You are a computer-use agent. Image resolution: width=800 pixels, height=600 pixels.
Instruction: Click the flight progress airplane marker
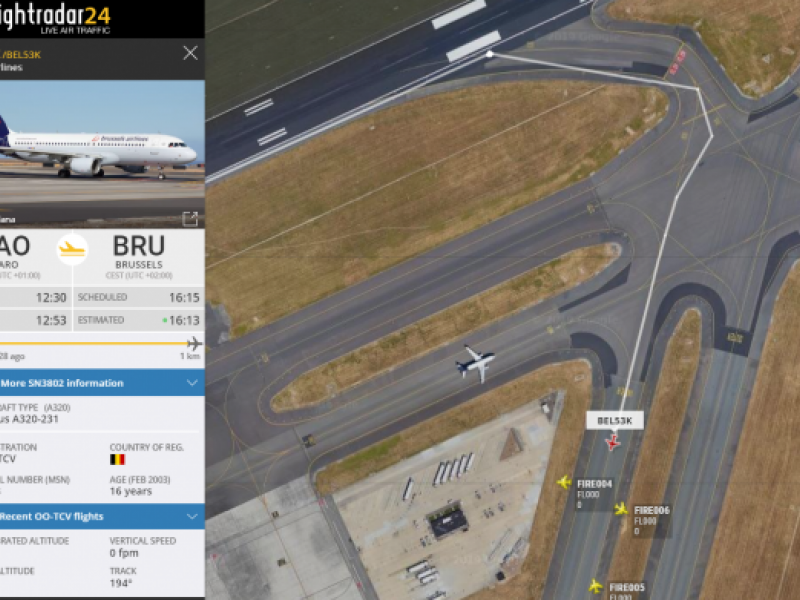tap(194, 343)
